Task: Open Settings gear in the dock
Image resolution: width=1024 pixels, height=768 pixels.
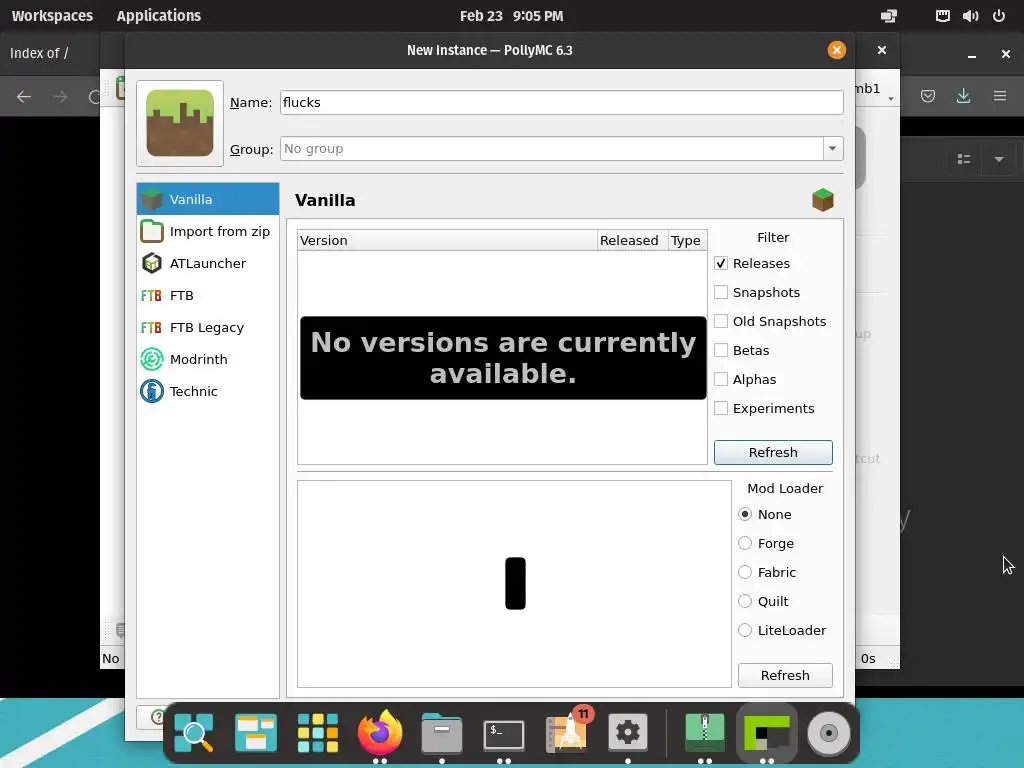Action: (628, 733)
